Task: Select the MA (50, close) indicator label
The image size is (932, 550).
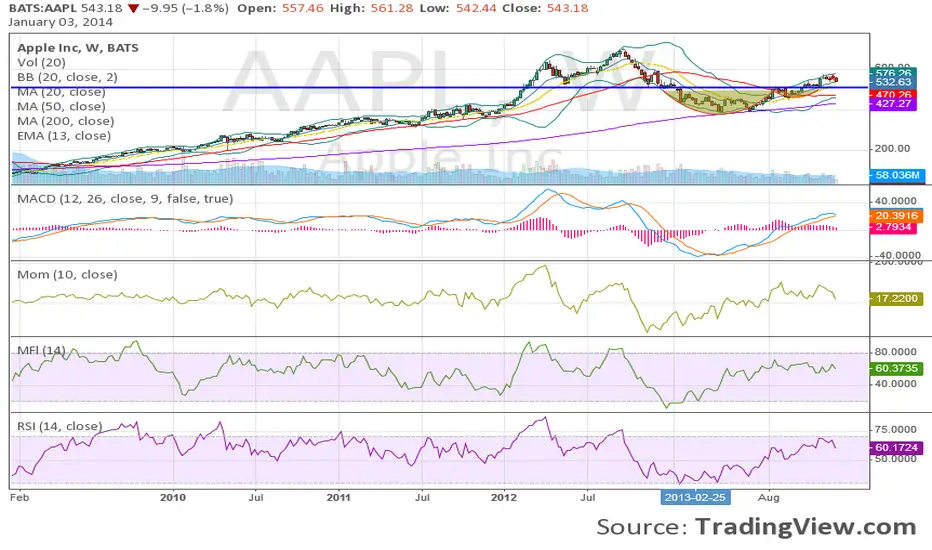Action: tap(61, 106)
